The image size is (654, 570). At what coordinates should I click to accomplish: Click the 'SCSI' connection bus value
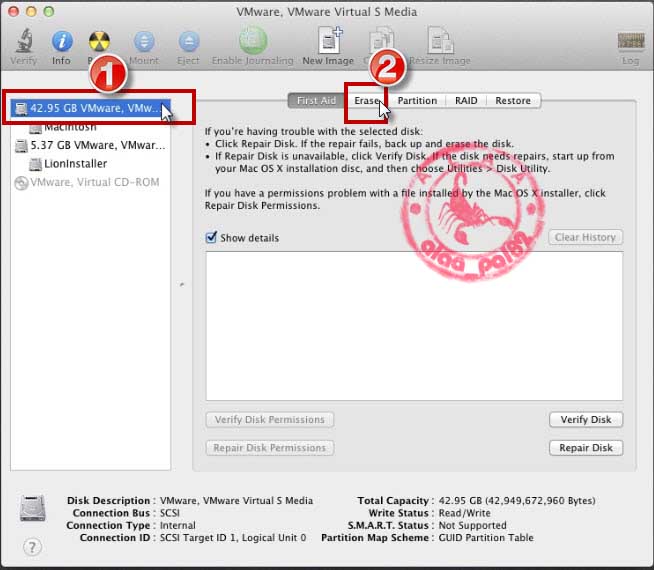(x=170, y=513)
